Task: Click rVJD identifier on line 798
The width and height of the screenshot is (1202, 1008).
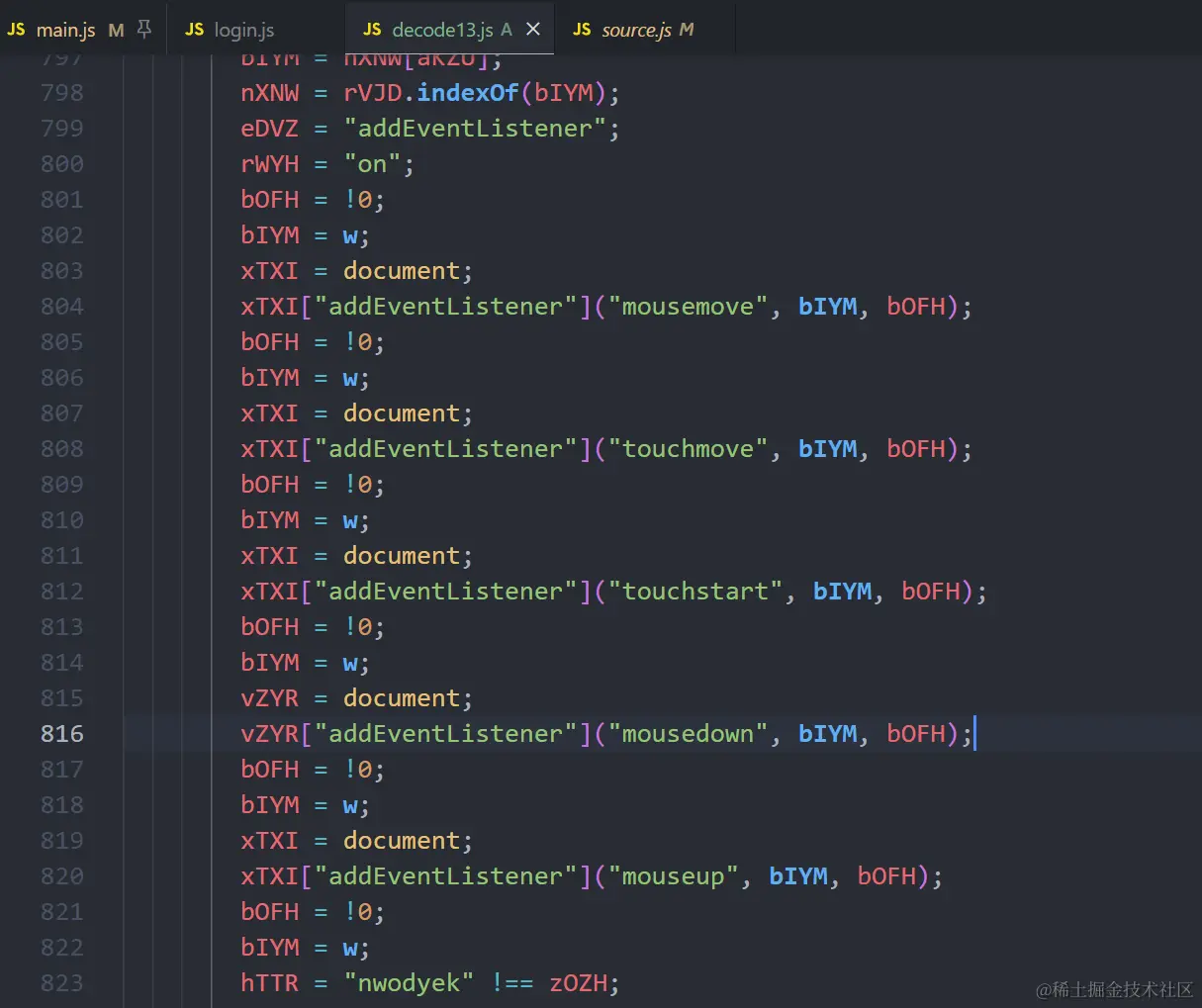Action: (373, 93)
